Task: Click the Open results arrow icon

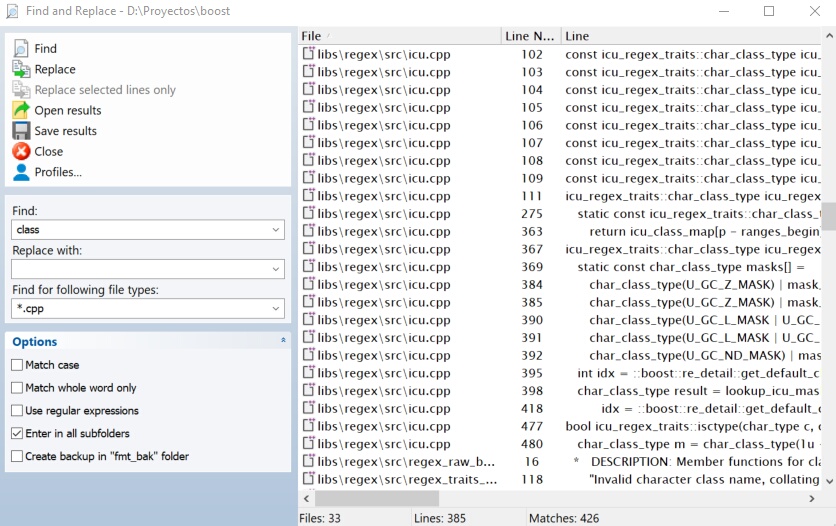Action: [21, 110]
